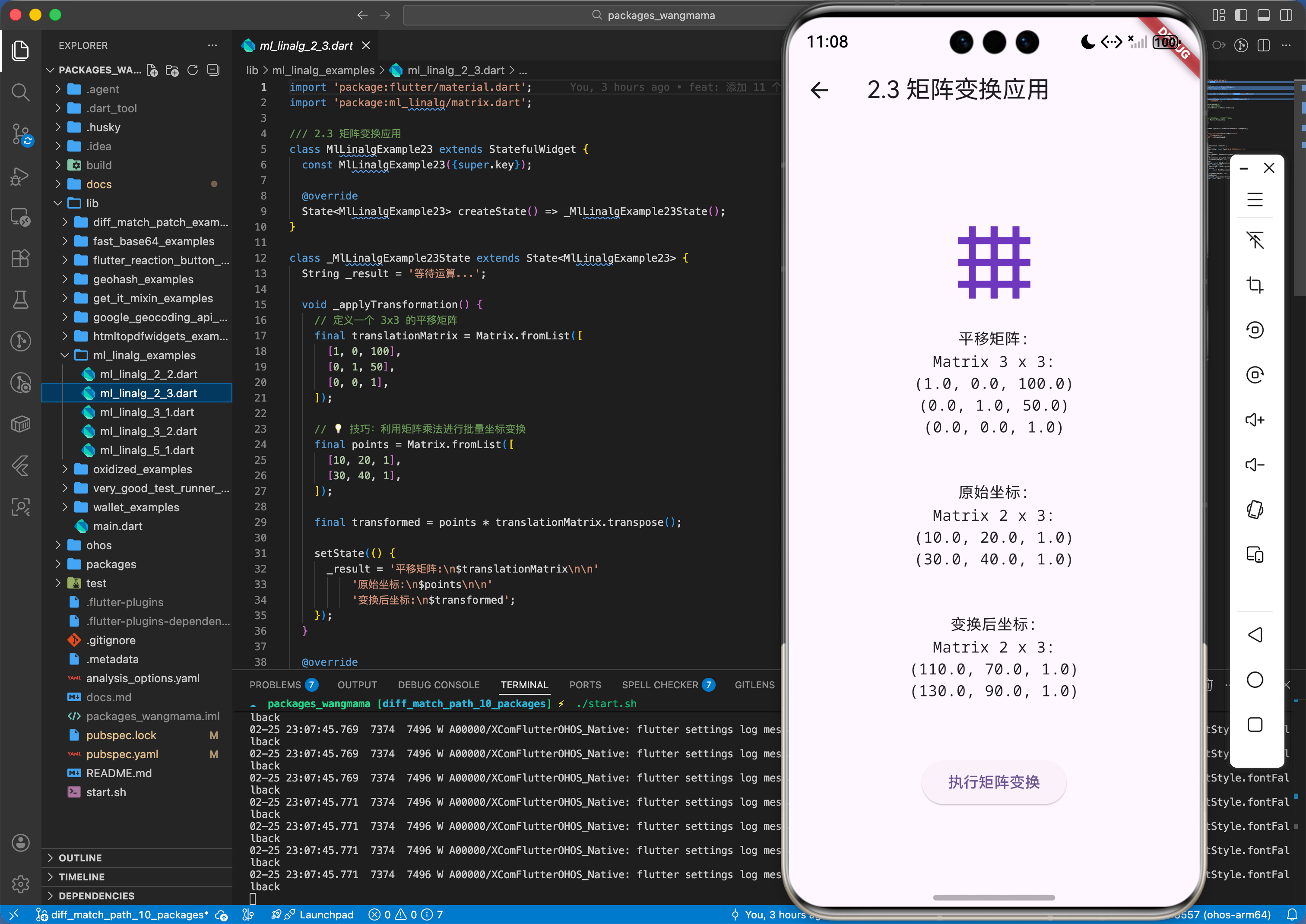Screen dimensions: 1306x924
Task: Collapse all folders in Explorer
Action: [213, 70]
